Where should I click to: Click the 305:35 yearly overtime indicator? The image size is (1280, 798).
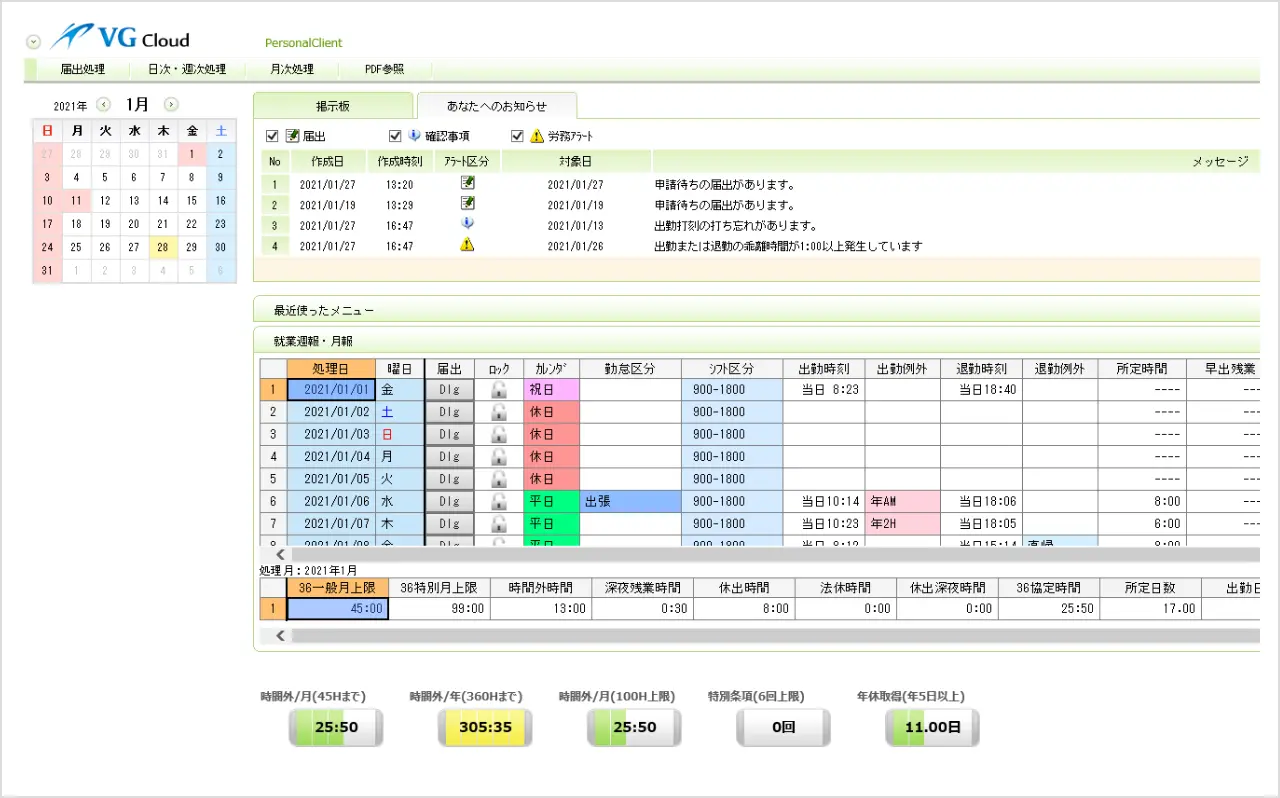(x=485, y=728)
